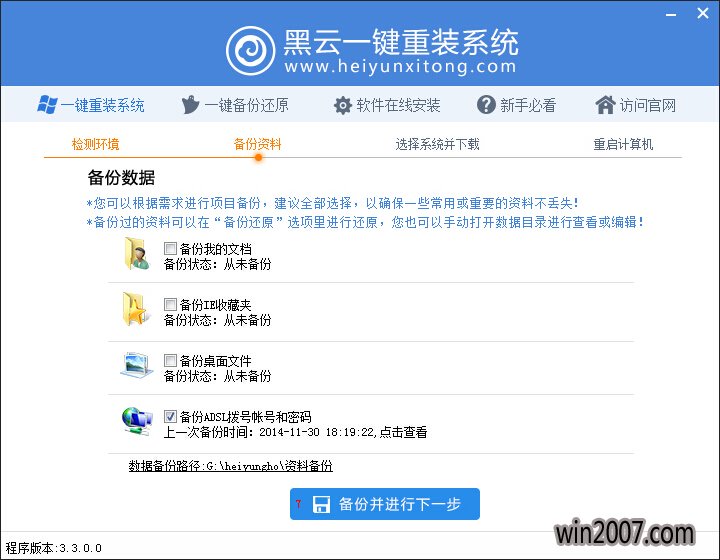
Task: Click 备份状态 text under 备份IE收藏夹
Action: click(218, 320)
